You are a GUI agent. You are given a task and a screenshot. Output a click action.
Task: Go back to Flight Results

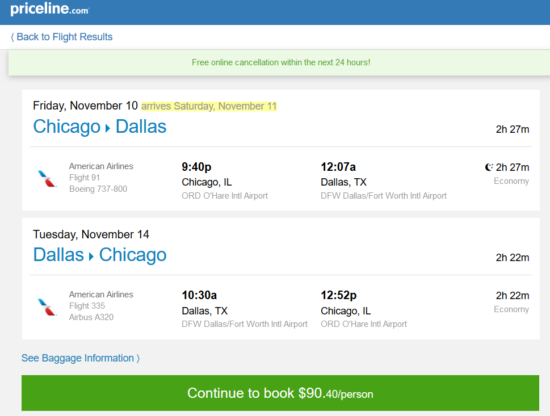click(61, 37)
